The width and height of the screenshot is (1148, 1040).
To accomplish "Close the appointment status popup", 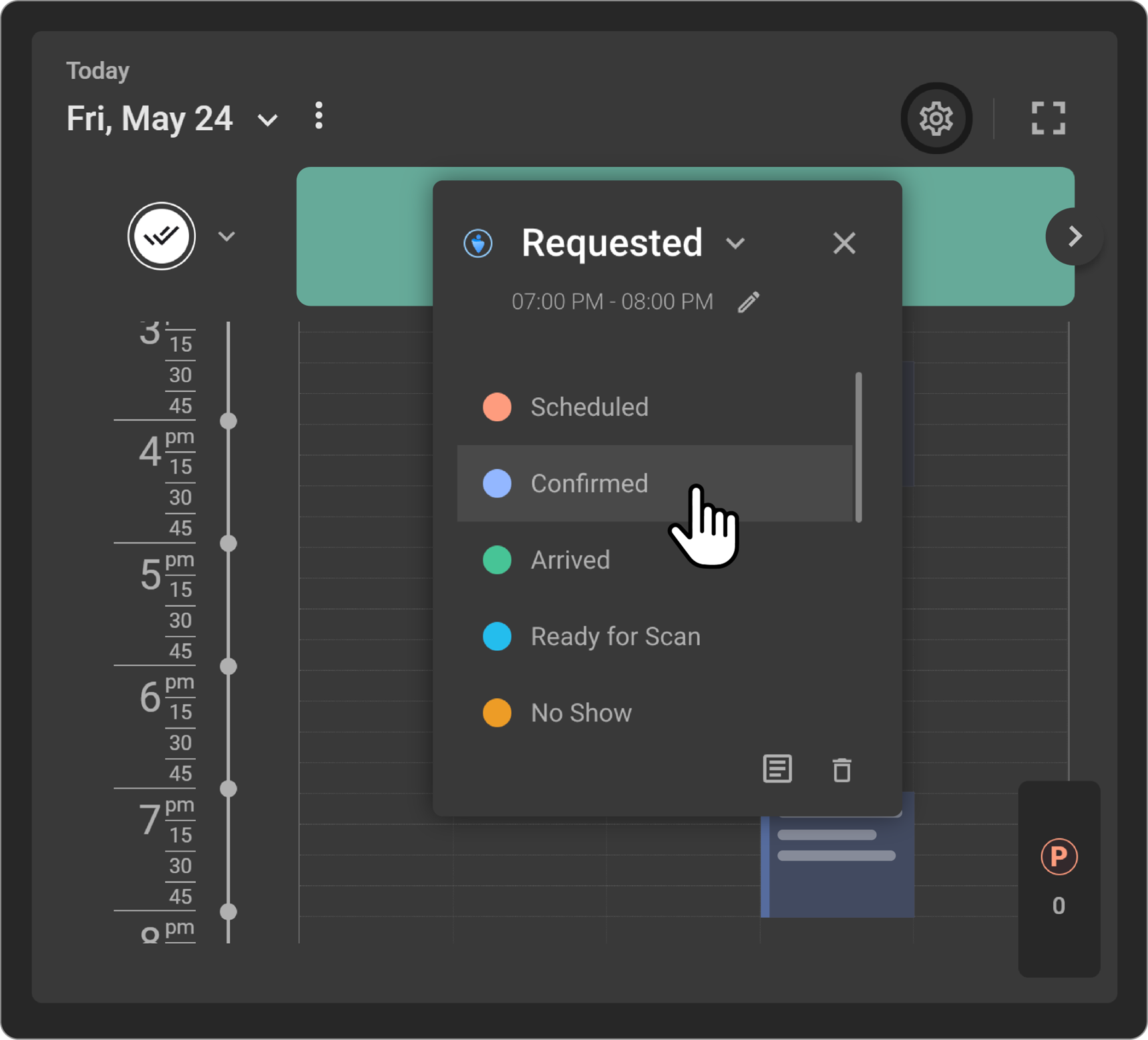I will click(844, 244).
